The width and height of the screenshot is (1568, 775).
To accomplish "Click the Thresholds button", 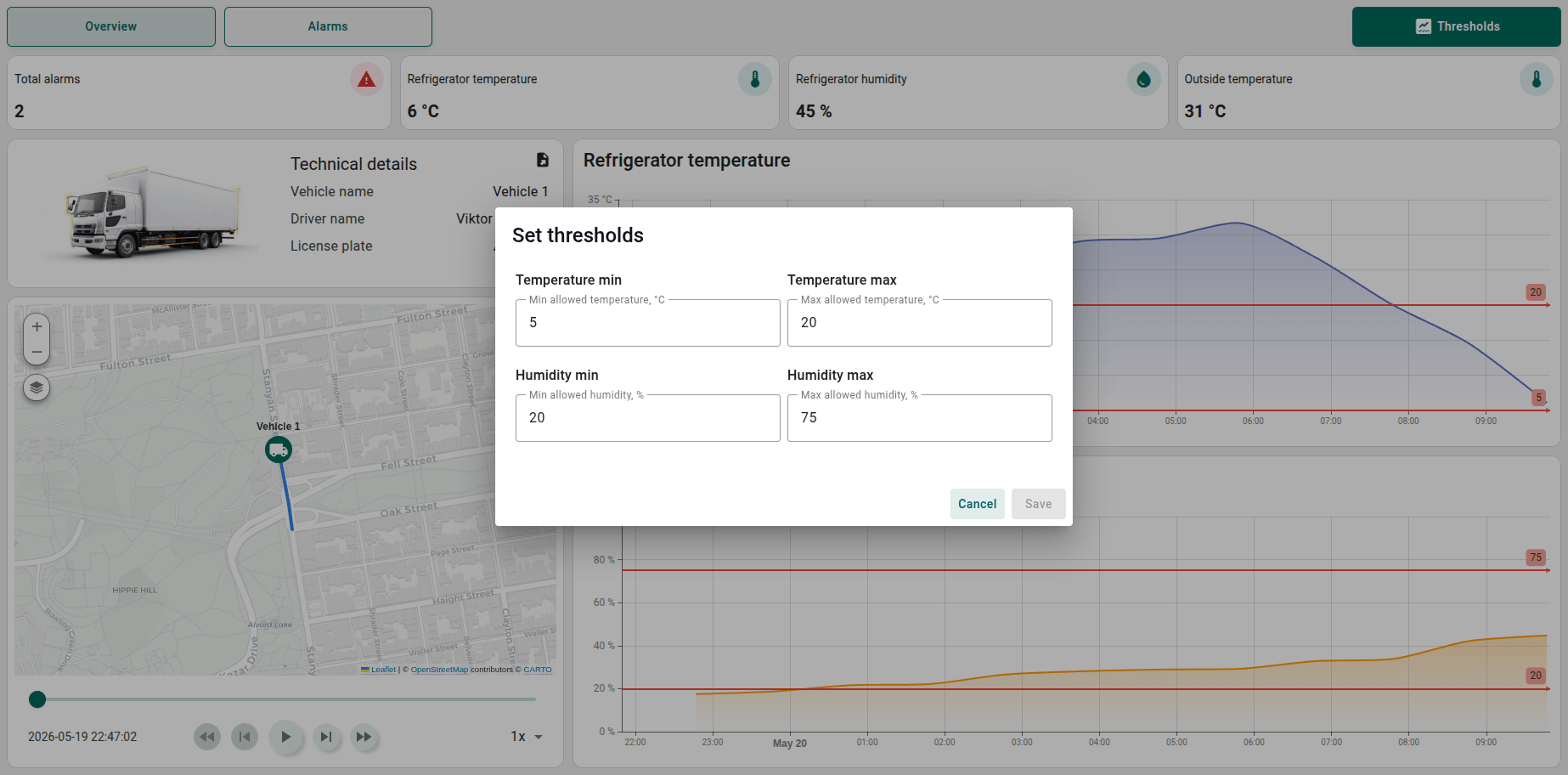I will [x=1457, y=26].
